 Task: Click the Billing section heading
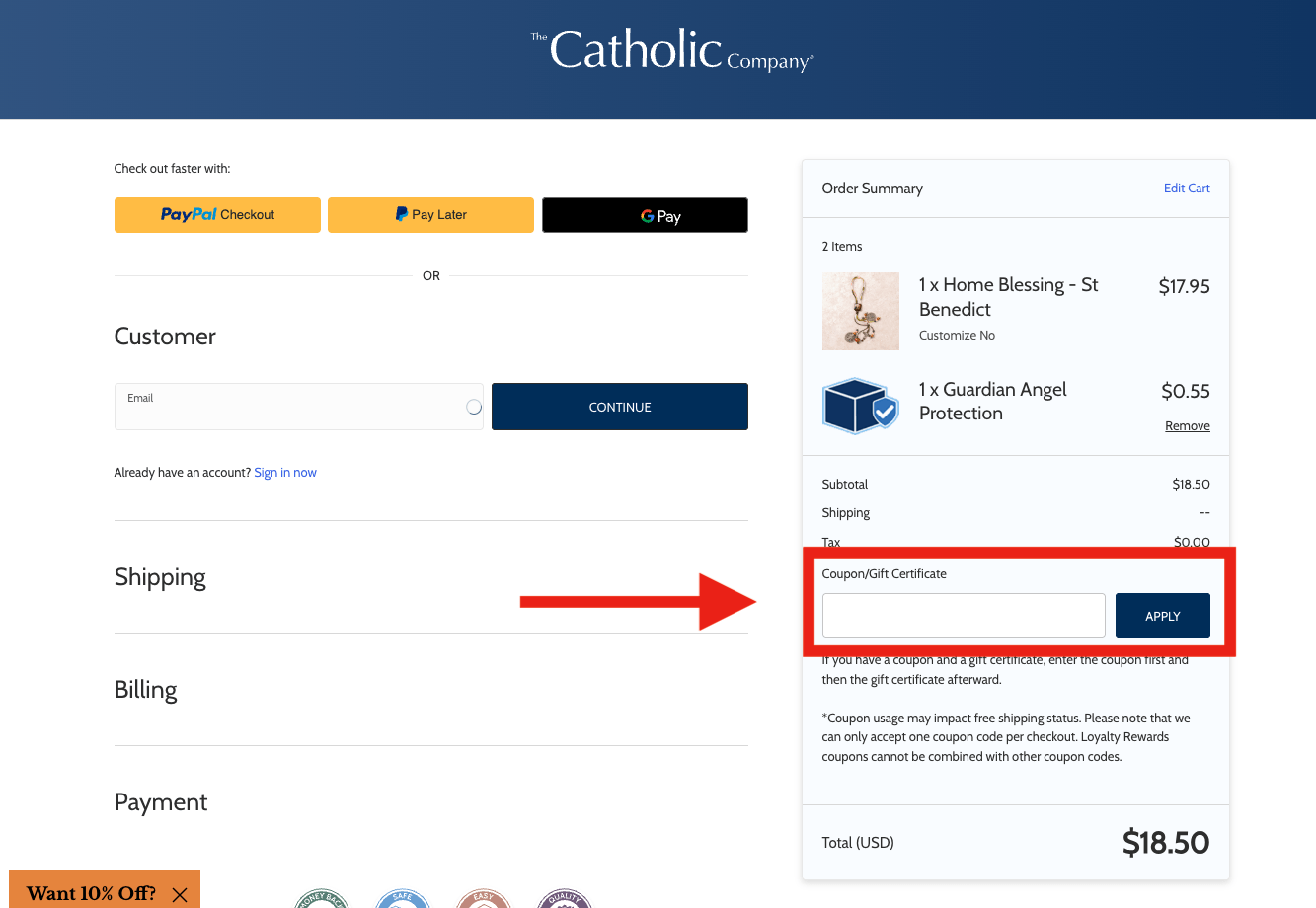click(146, 690)
